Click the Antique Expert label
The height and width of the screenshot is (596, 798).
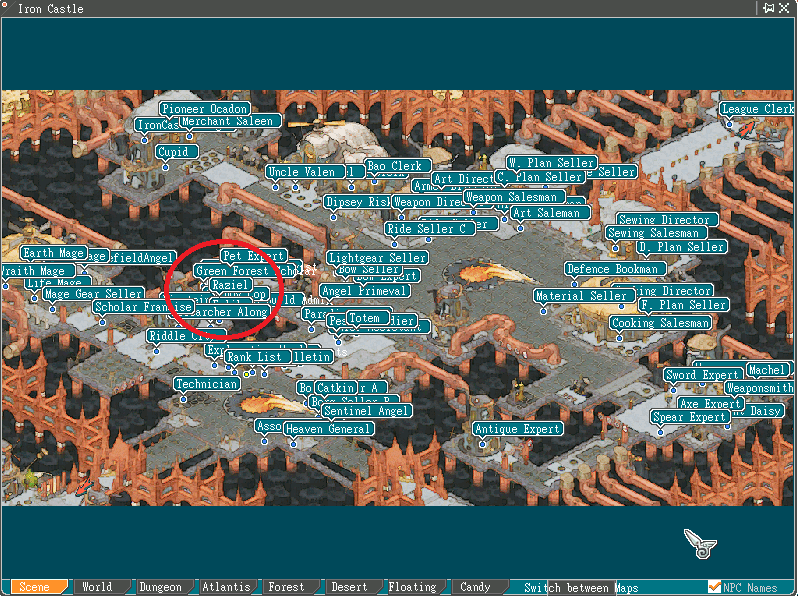point(518,429)
